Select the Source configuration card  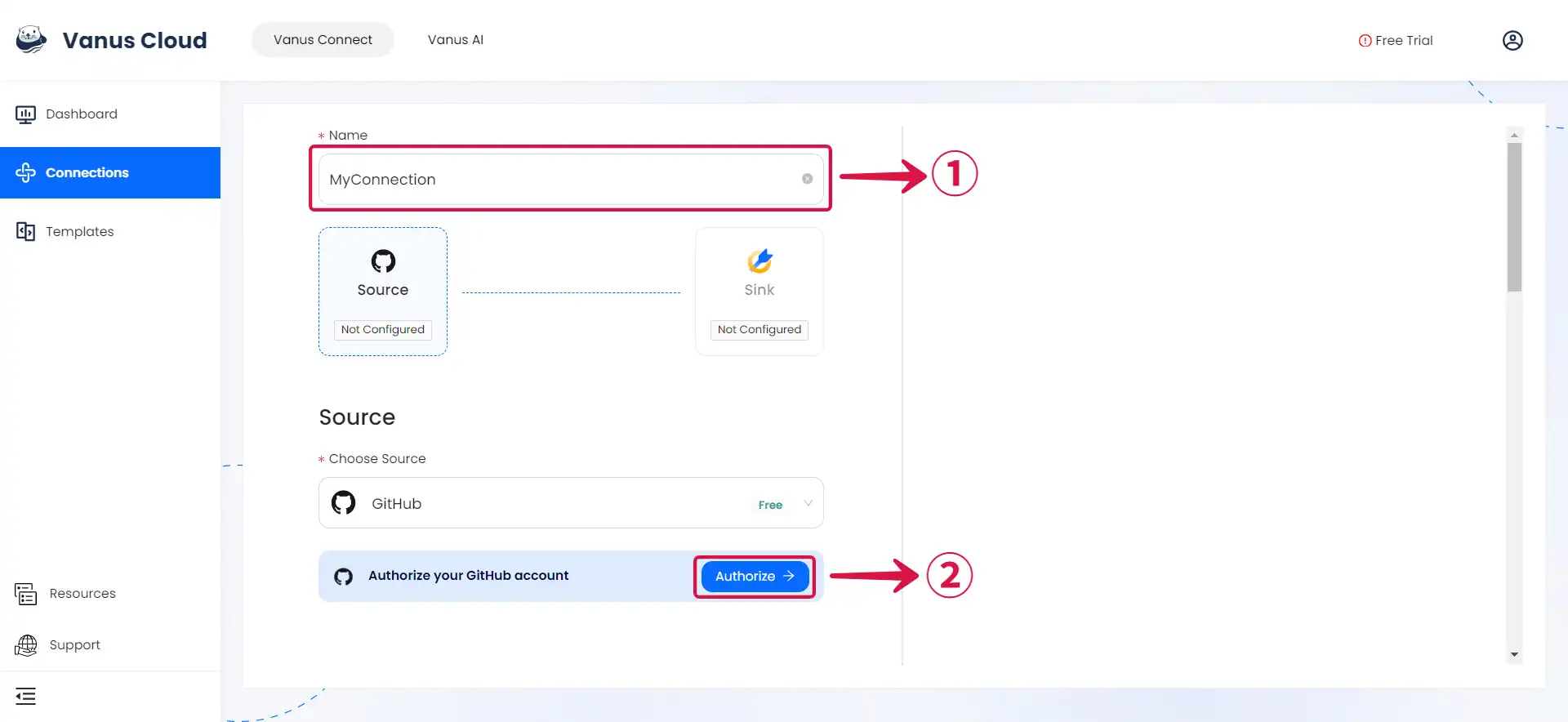[383, 292]
